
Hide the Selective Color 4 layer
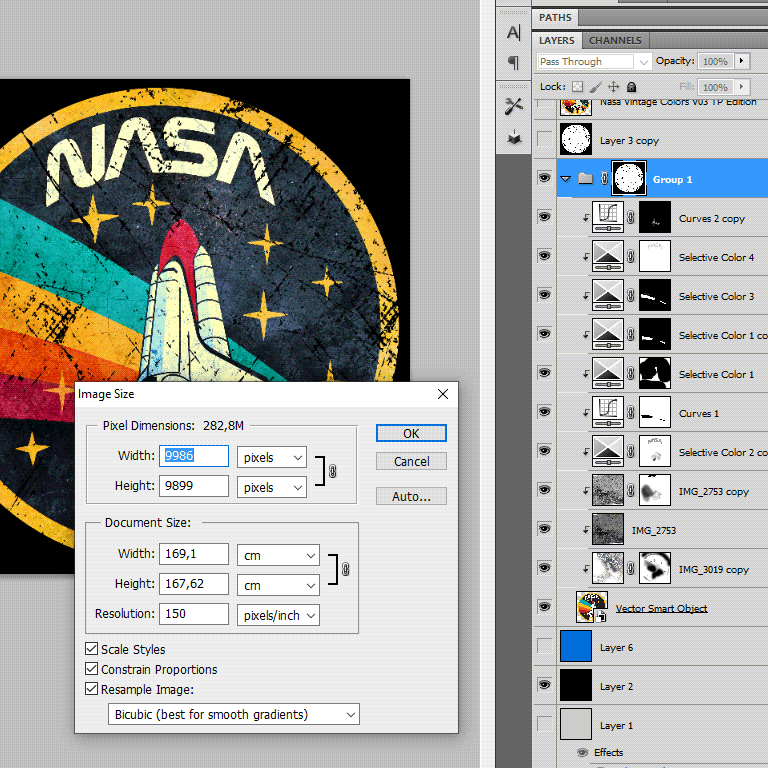[544, 255]
